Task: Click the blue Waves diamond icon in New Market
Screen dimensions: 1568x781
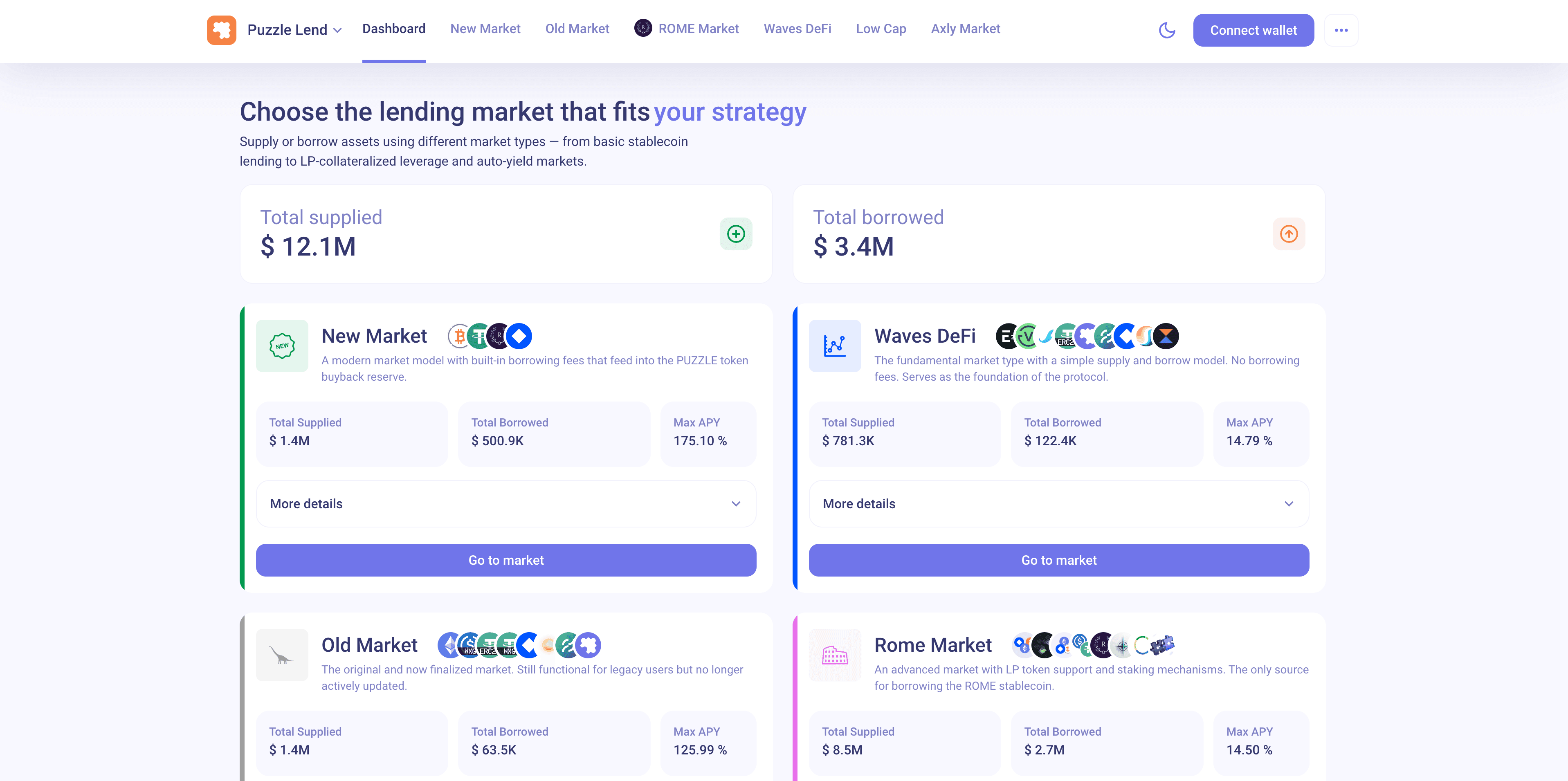Action: [x=519, y=336]
